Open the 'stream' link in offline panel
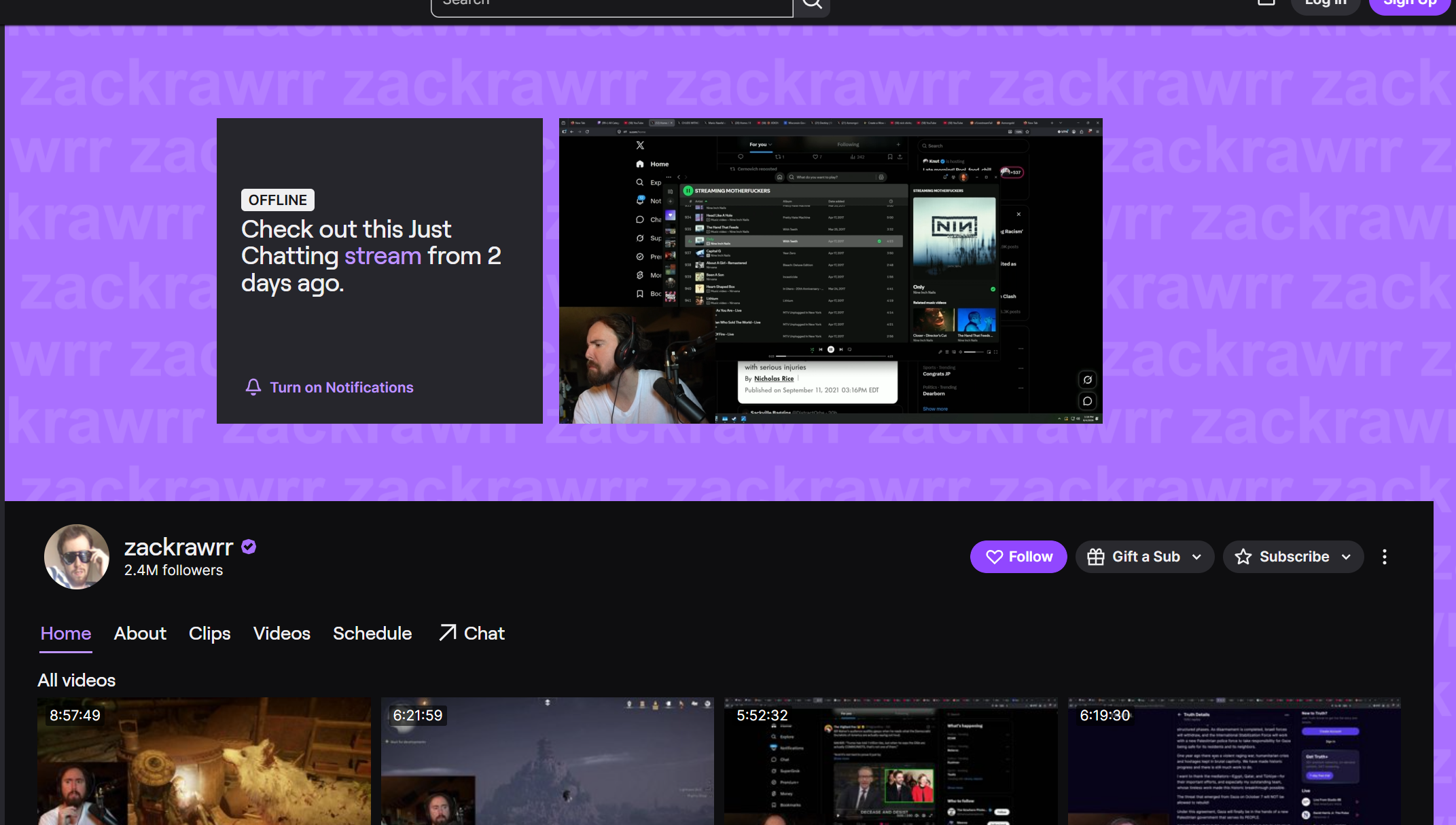Image resolution: width=1456 pixels, height=825 pixels. point(383,256)
